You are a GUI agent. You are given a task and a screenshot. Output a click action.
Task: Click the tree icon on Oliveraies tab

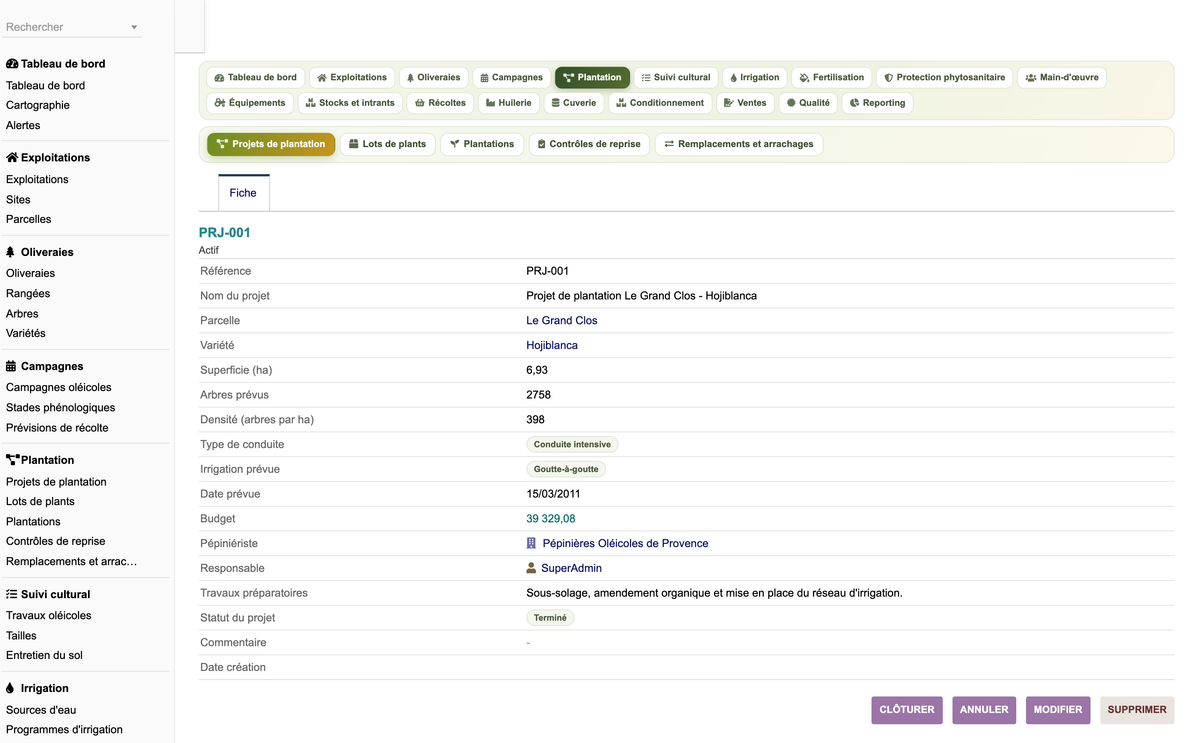pos(411,78)
